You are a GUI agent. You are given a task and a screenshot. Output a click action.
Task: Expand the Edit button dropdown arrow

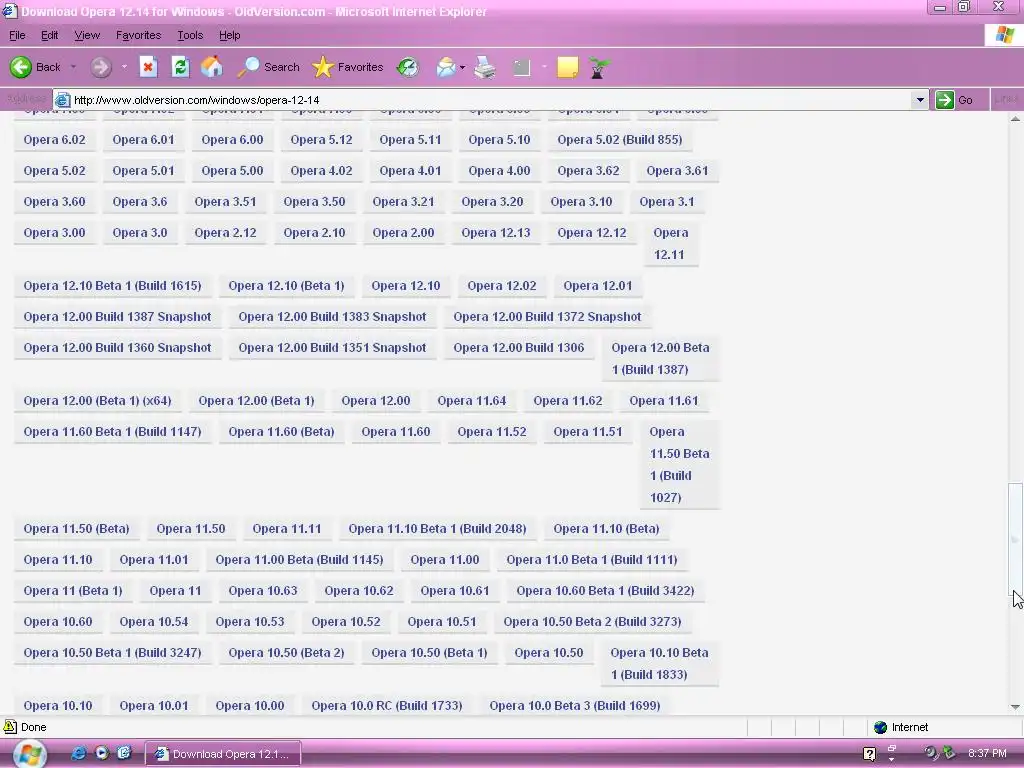(x=543, y=67)
